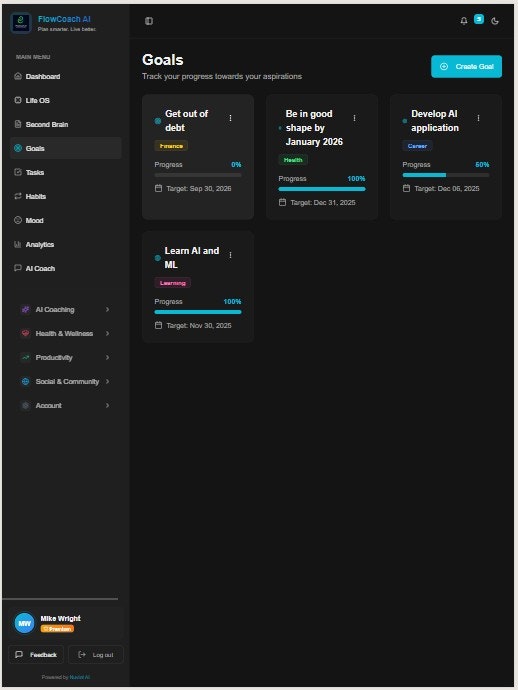
Task: Click Be in good shape by January 2026 title
Action: point(314,128)
